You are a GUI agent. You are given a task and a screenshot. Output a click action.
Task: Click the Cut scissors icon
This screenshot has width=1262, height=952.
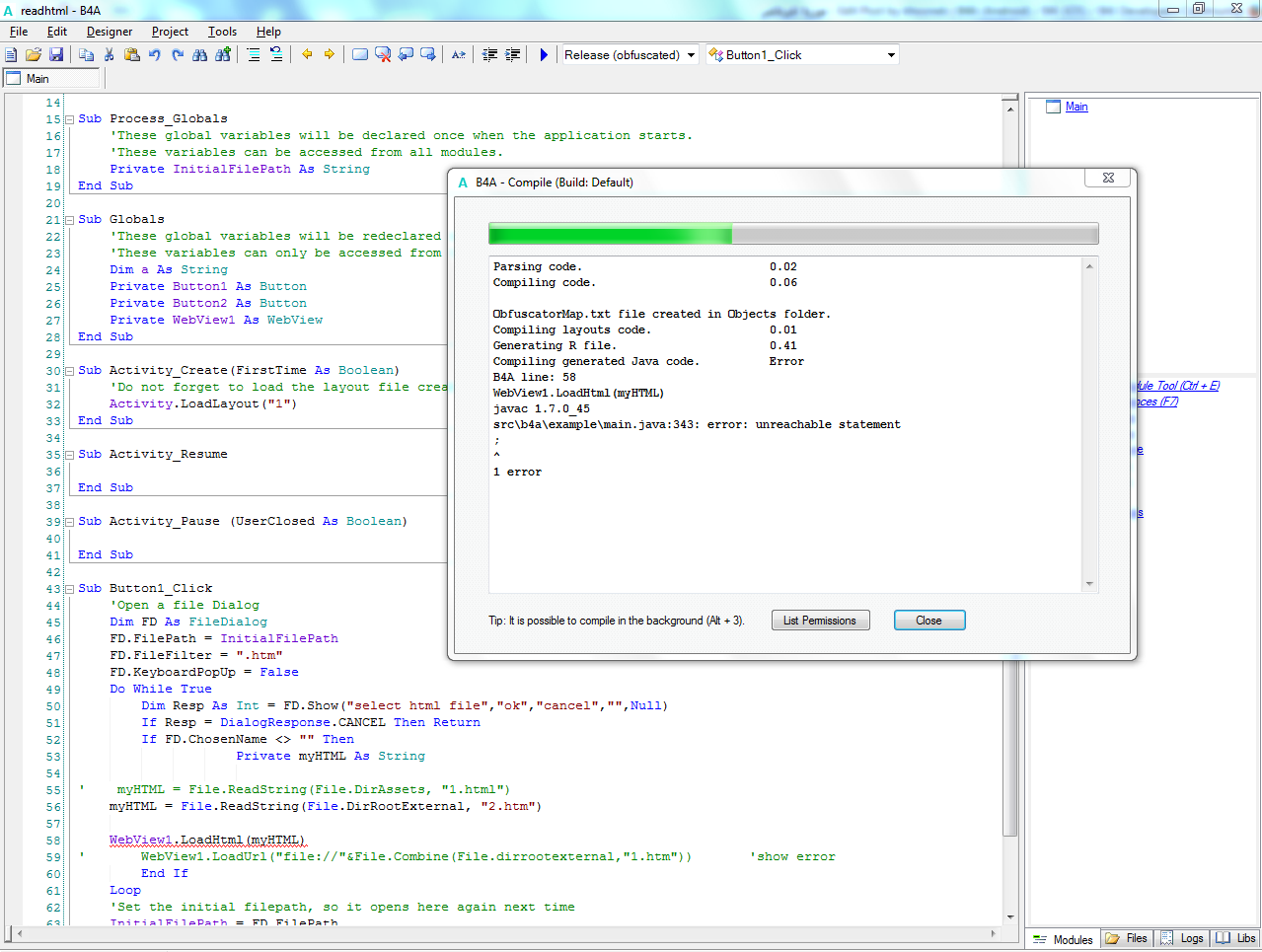coord(110,55)
